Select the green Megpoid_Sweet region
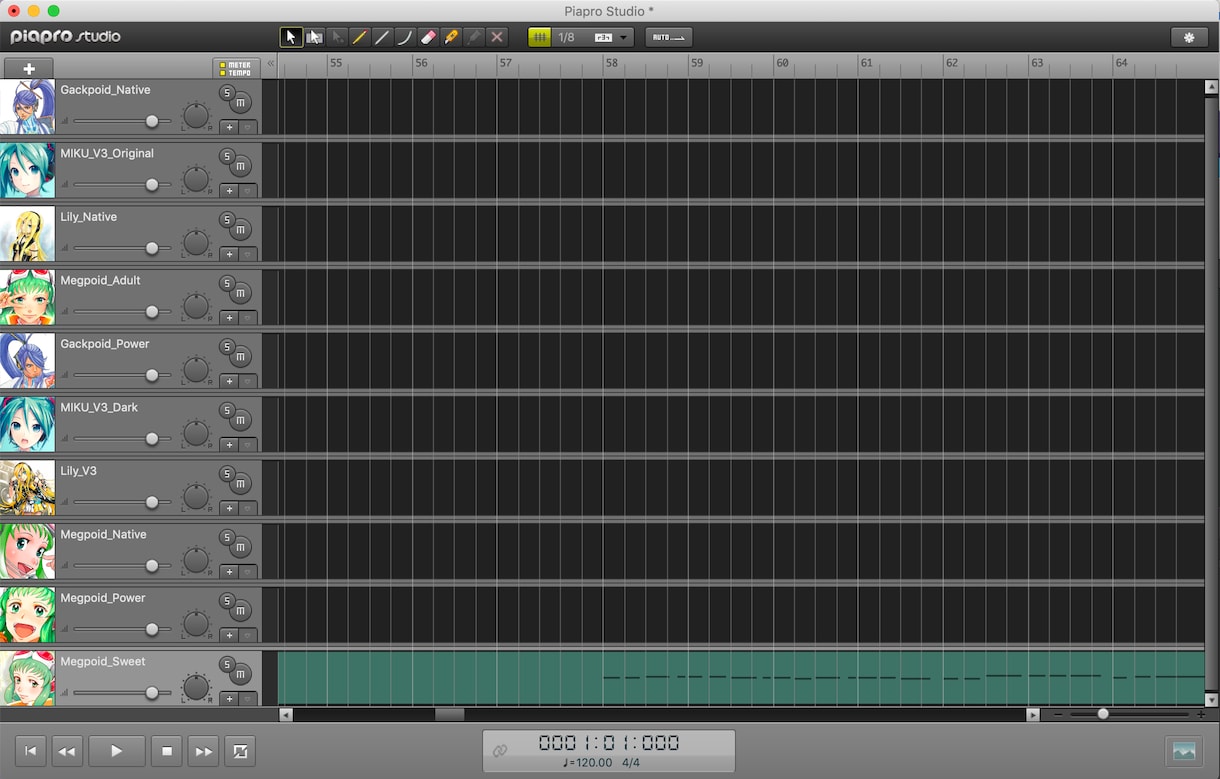 (741, 678)
